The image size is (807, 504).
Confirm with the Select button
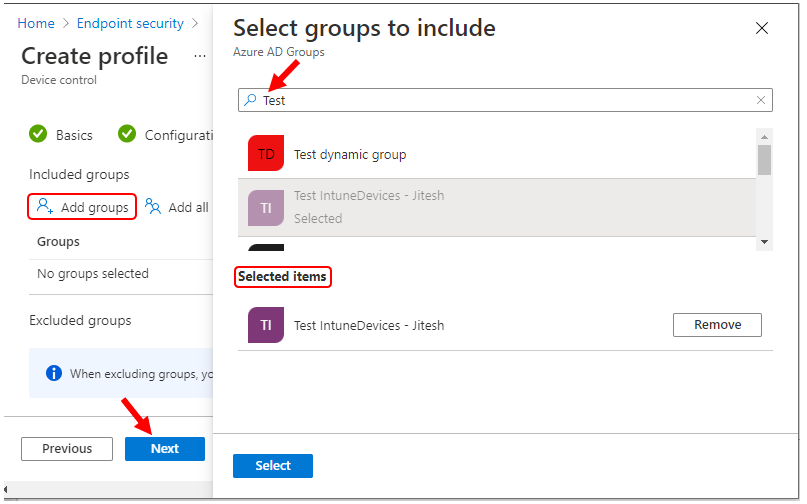click(273, 465)
